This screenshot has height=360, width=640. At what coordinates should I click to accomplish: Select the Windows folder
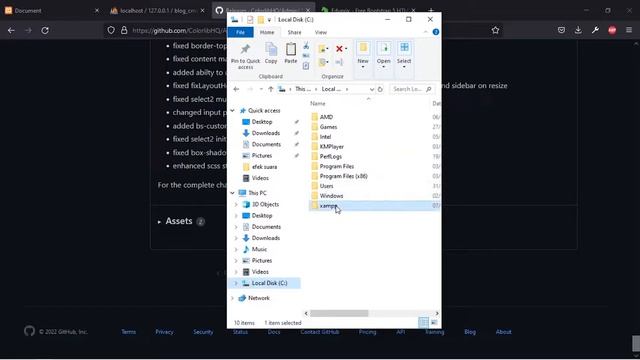click(331, 196)
